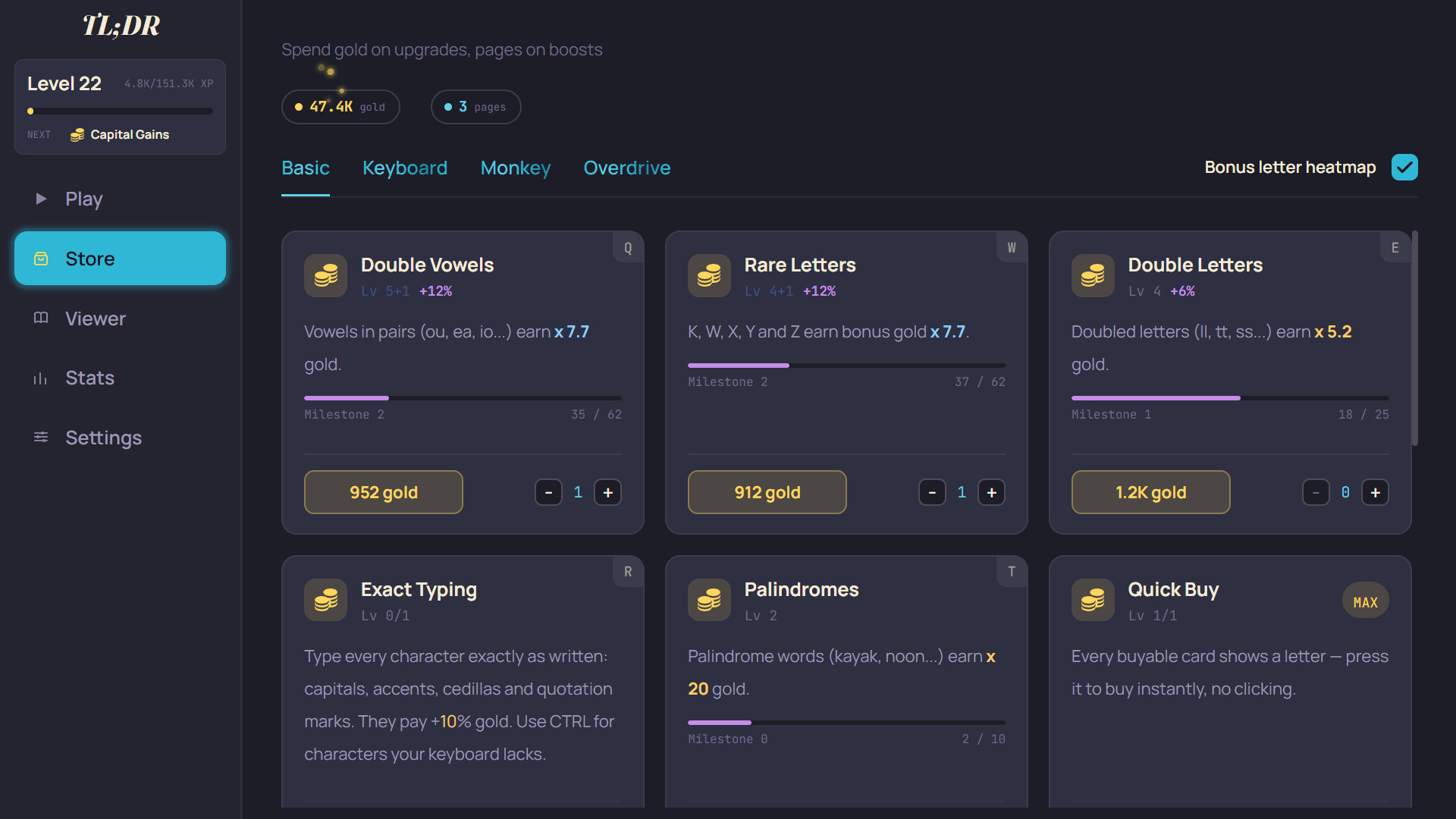Click the Palindromes coin icon
Screen dimensions: 1456x819
[x=709, y=600]
